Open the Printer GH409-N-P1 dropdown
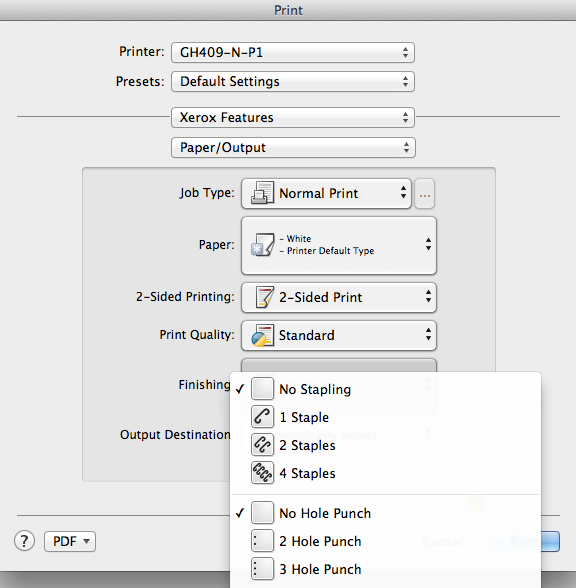576x588 pixels. (x=293, y=52)
